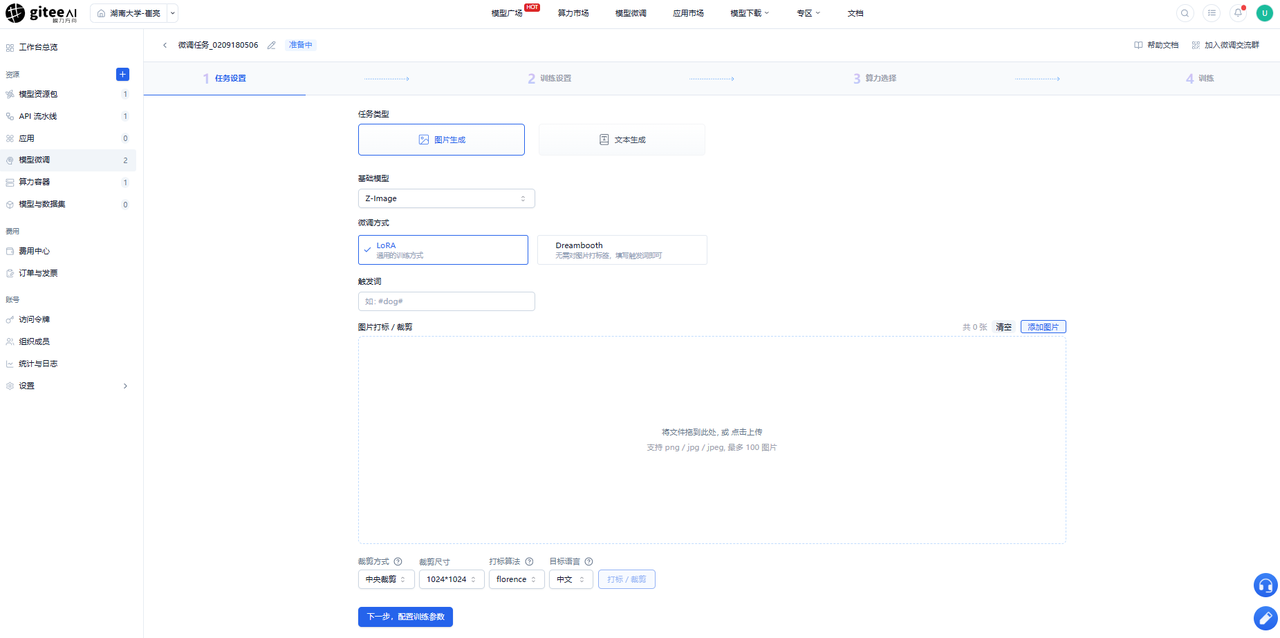Screen dimensions: 1280x638
Task: Click the 触发词 input field
Action: click(x=446, y=301)
